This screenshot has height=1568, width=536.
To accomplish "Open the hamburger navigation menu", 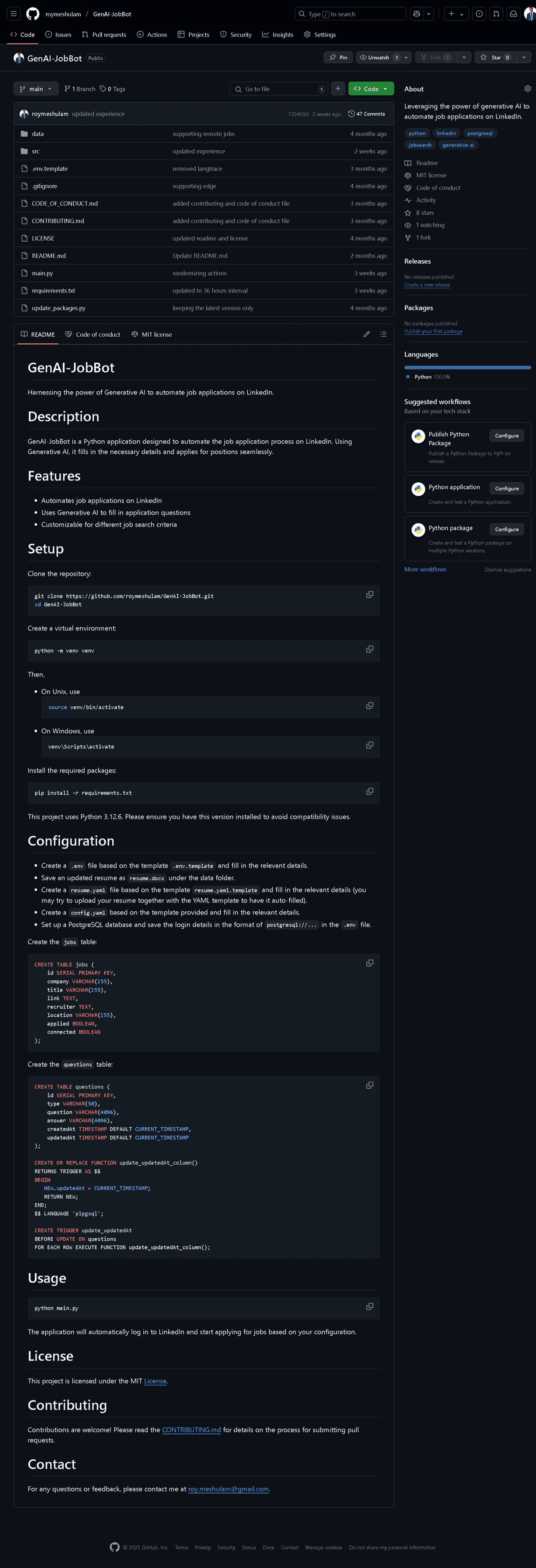I will 14,14.
